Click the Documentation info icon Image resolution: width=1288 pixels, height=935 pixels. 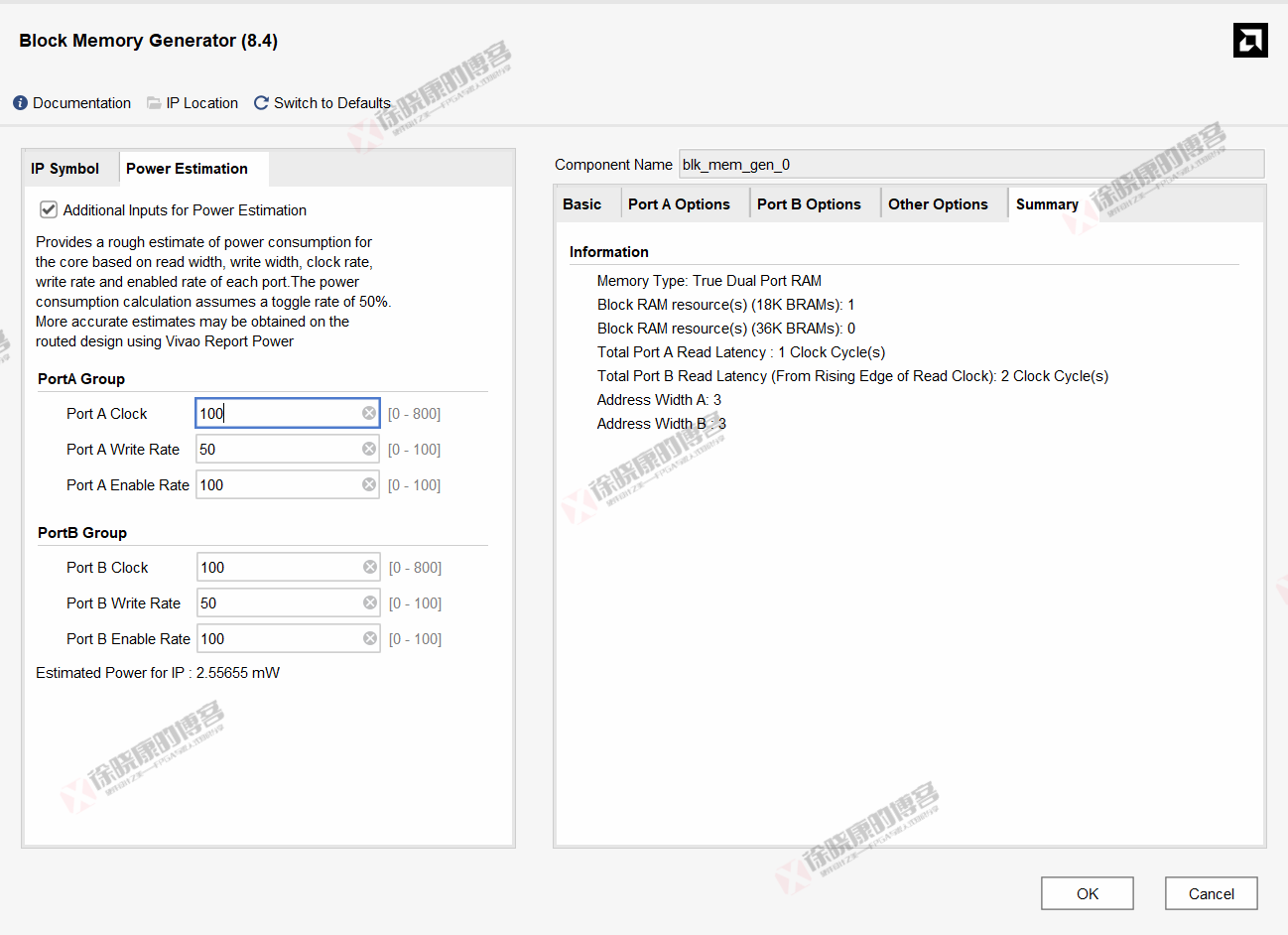click(19, 102)
